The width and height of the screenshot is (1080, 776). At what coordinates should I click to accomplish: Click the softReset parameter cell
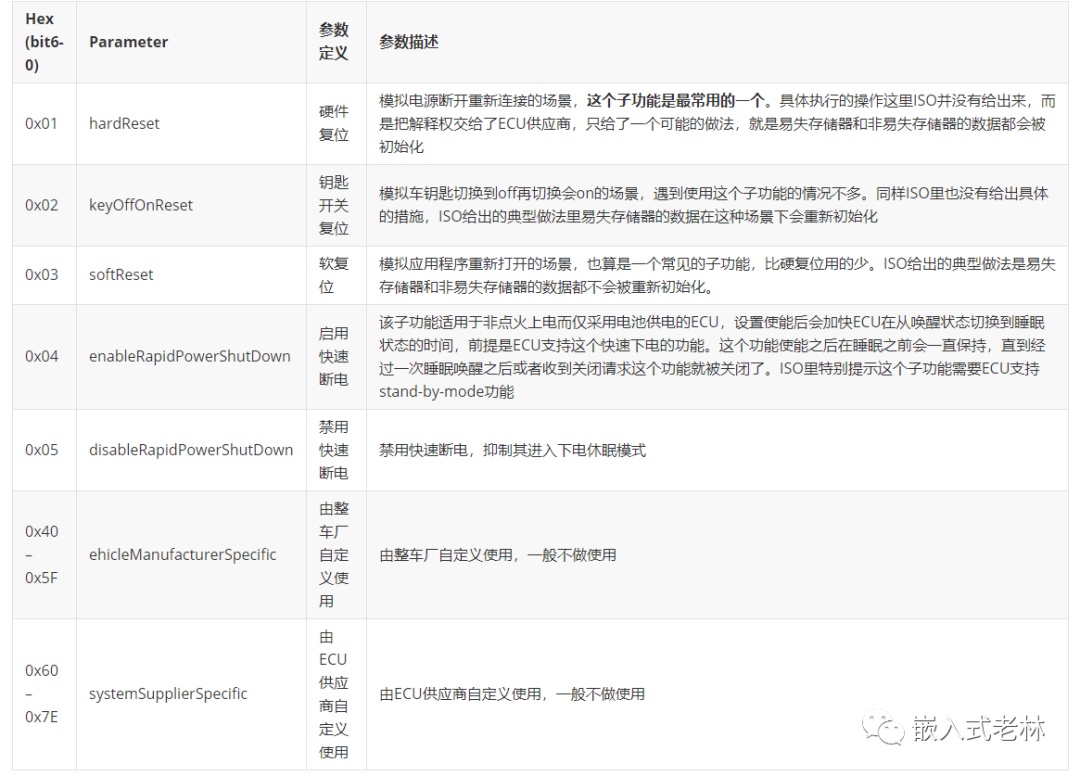click(191, 275)
